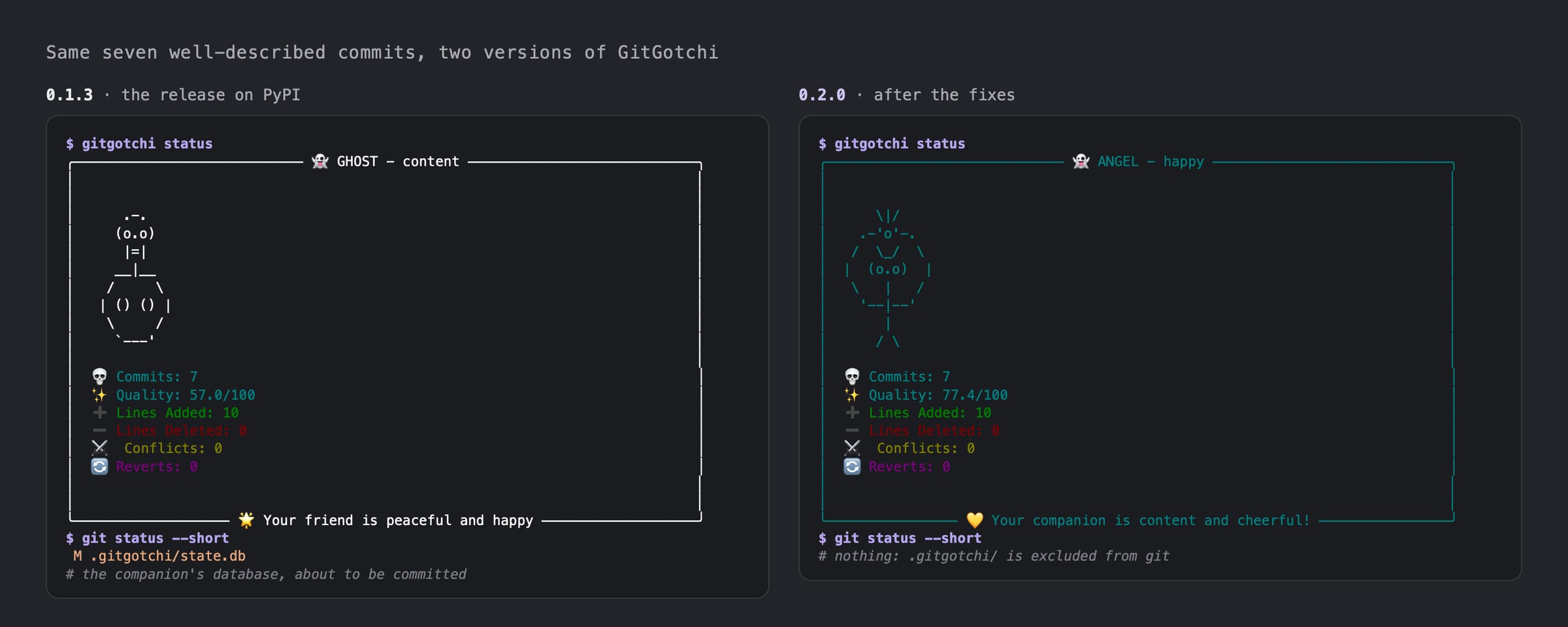This screenshot has height=627, width=1568.
Task: Click the white ghost ASCII art figure
Action: [x=136, y=278]
